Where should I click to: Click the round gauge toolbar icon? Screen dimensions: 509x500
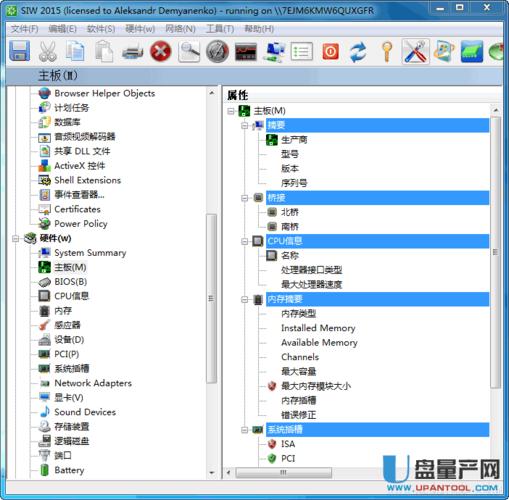[217, 52]
